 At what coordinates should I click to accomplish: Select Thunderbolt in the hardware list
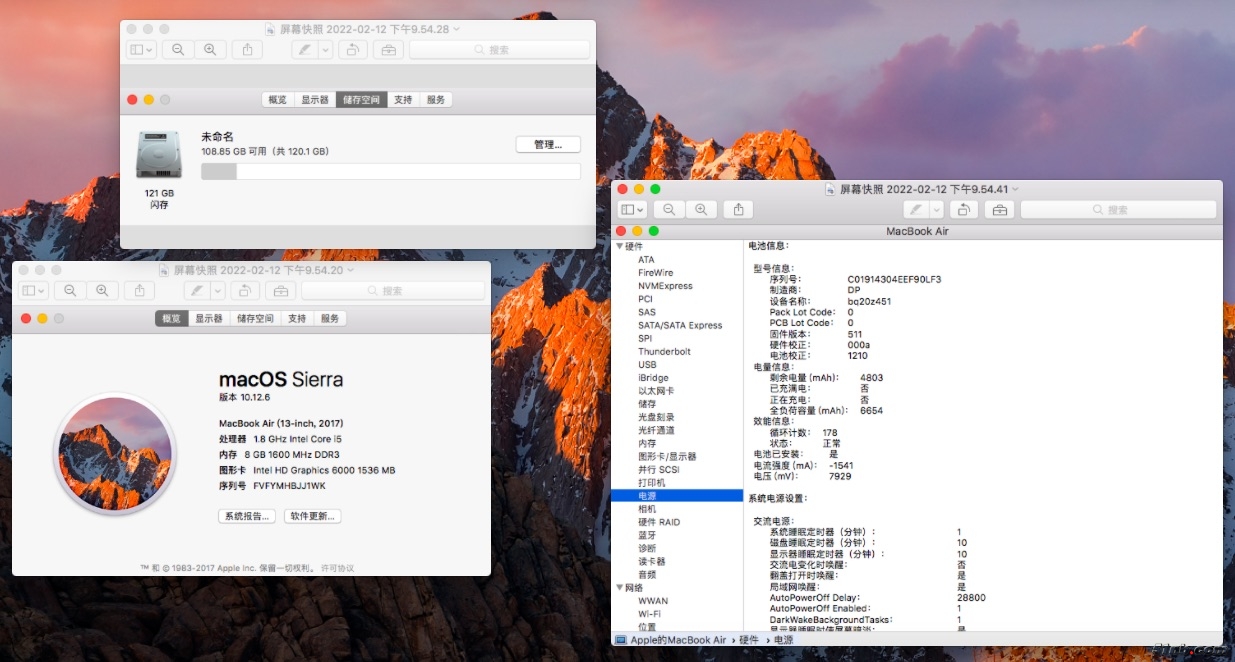coord(664,352)
